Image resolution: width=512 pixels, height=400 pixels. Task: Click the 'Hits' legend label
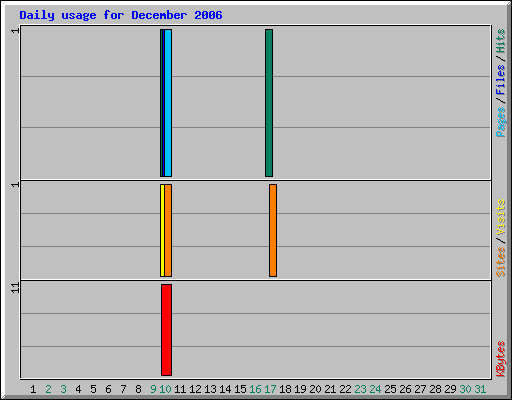(x=500, y=41)
